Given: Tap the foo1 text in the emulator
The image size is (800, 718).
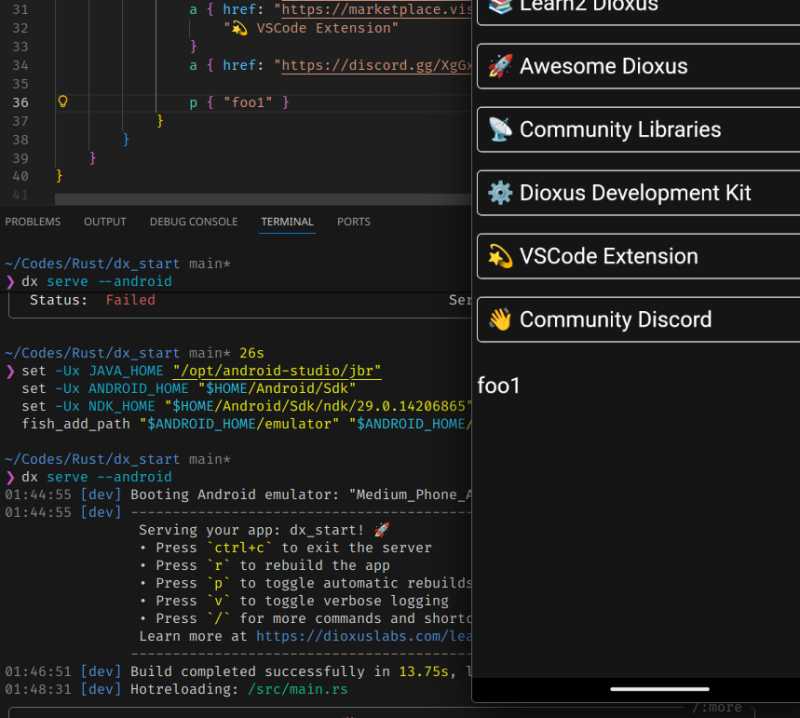Looking at the screenshot, I should pyautogui.click(x=499, y=385).
